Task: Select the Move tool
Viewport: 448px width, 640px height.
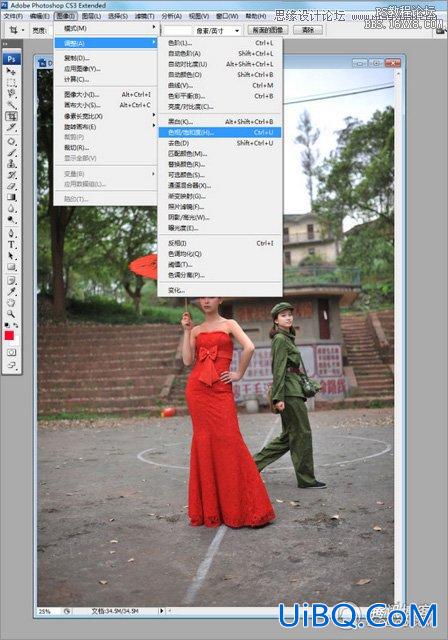Action: click(x=11, y=71)
